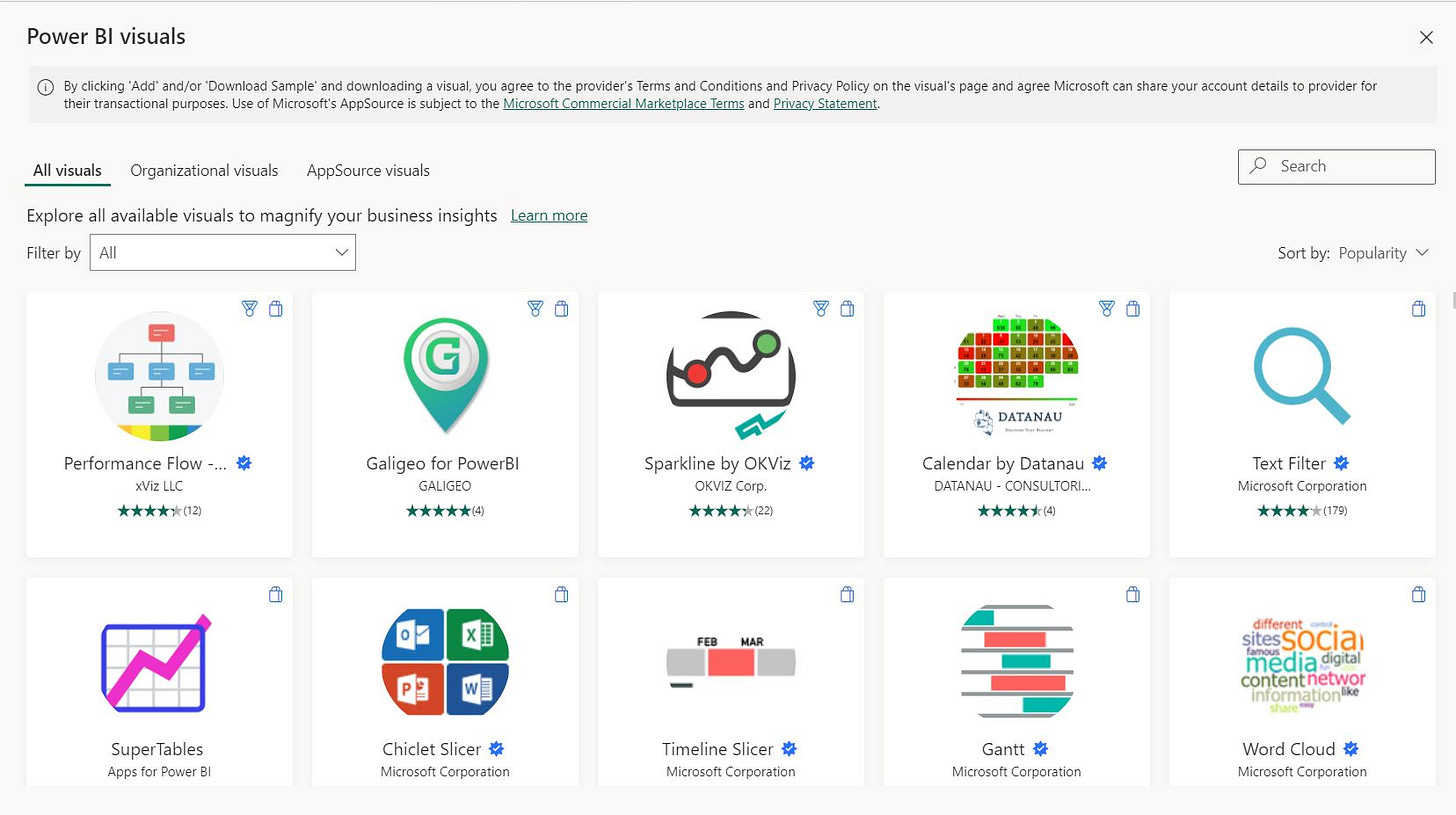Click the shopping bag icon on SuperTables card
The image size is (1456, 815).
click(276, 595)
